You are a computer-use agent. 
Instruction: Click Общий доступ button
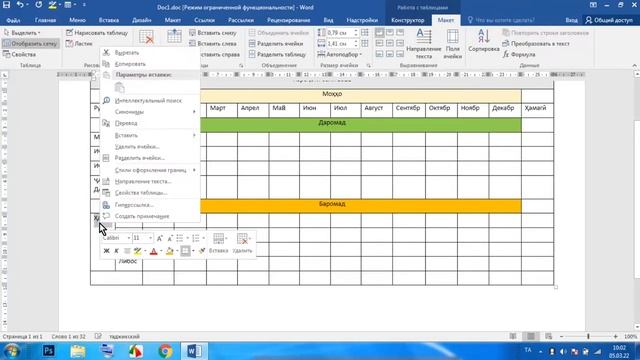pyautogui.click(x=609, y=20)
